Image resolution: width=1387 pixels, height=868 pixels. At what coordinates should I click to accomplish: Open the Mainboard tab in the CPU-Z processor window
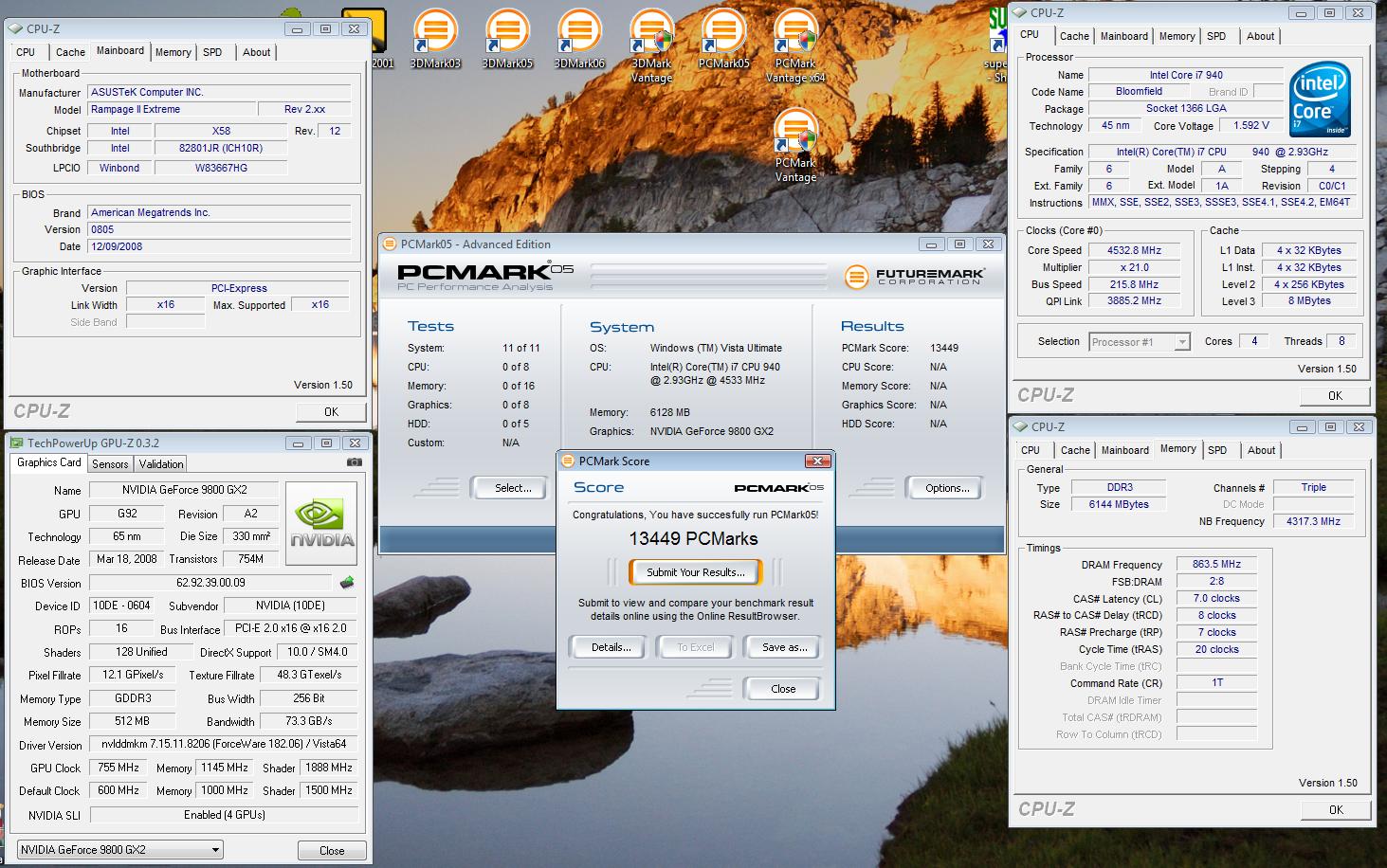[x=1123, y=36]
